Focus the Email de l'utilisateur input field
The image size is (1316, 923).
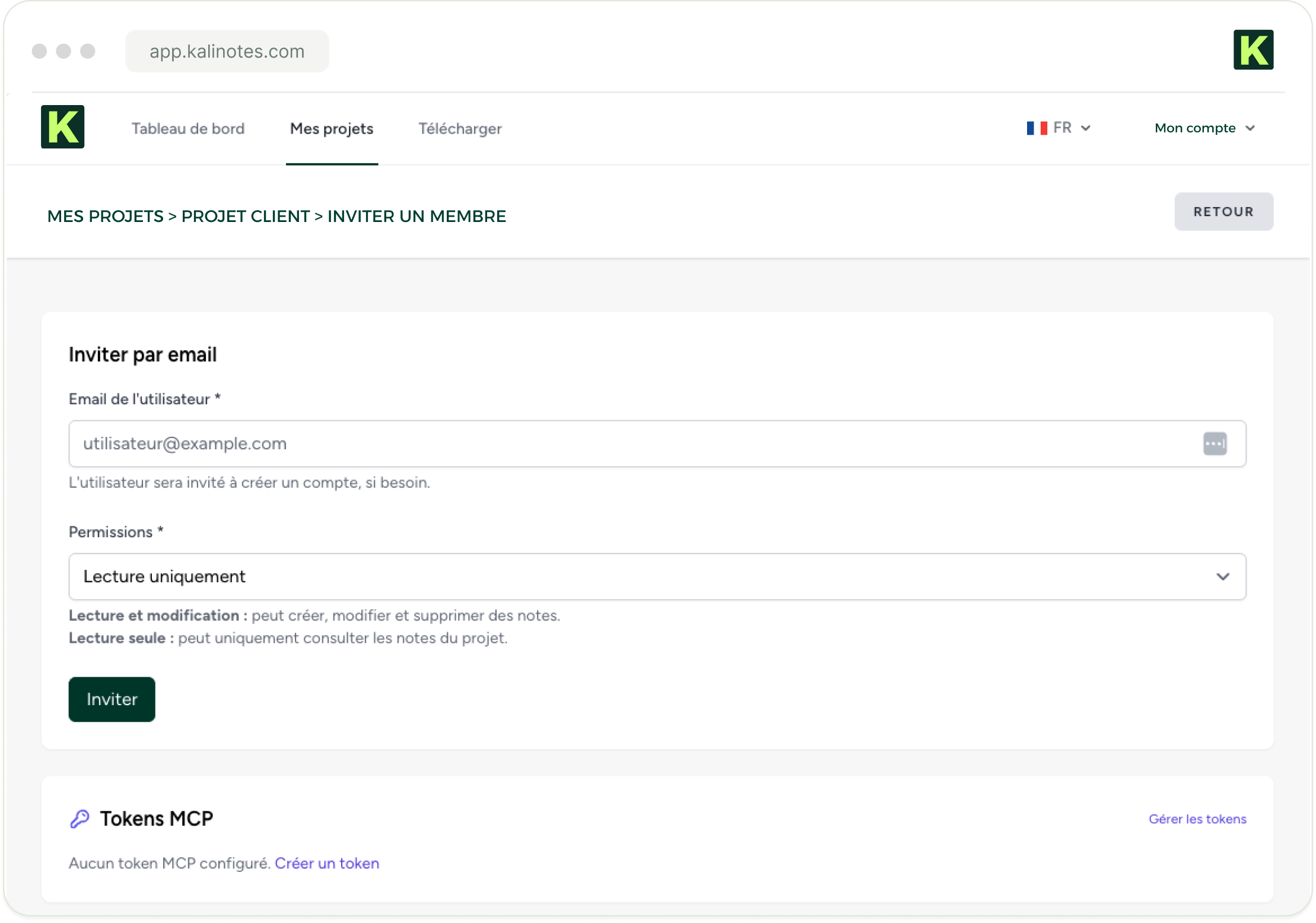click(x=657, y=443)
